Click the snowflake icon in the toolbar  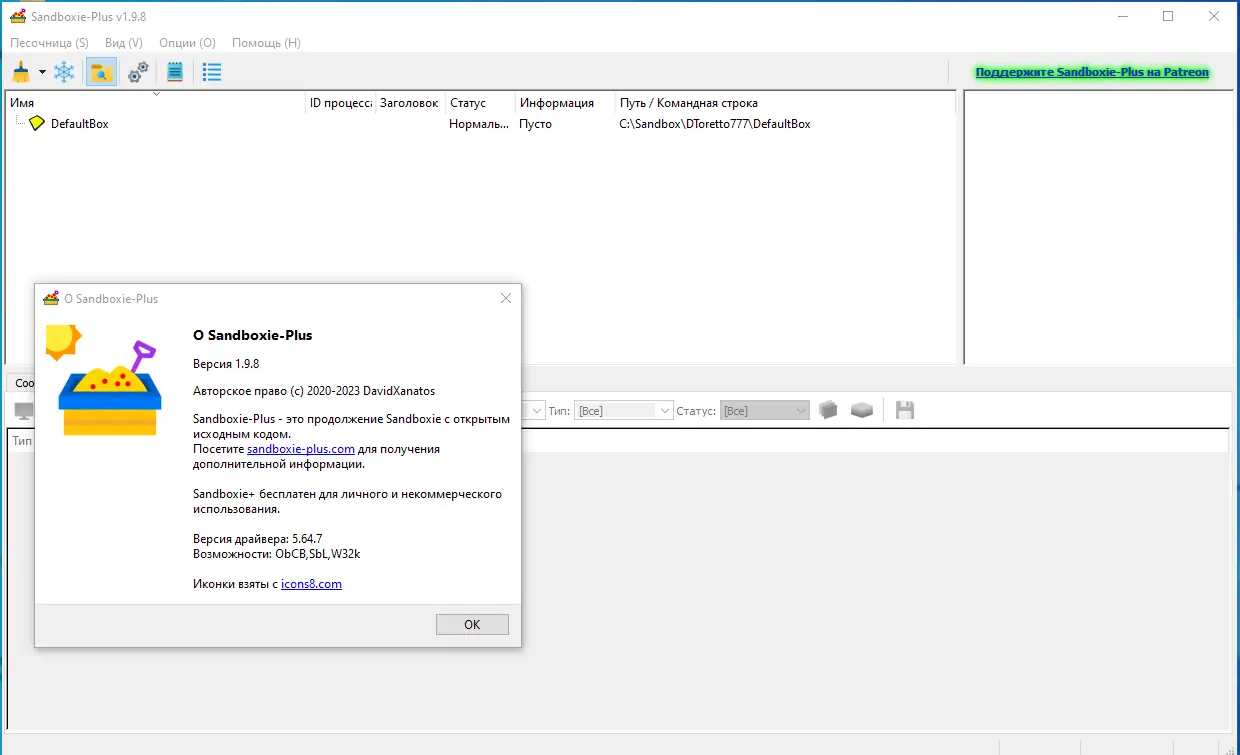(64, 72)
